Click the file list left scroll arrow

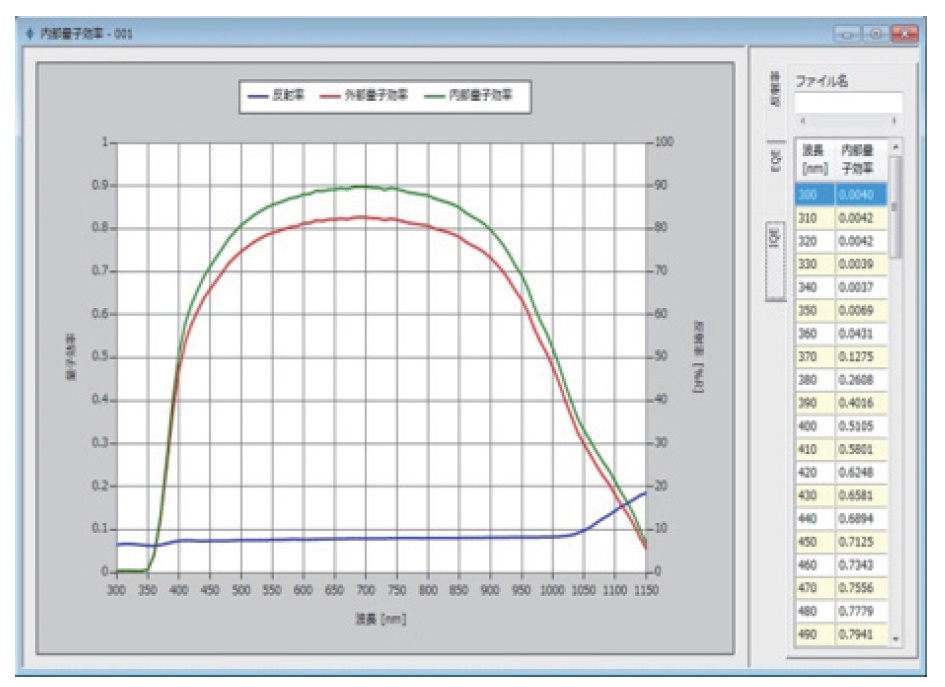click(x=802, y=121)
